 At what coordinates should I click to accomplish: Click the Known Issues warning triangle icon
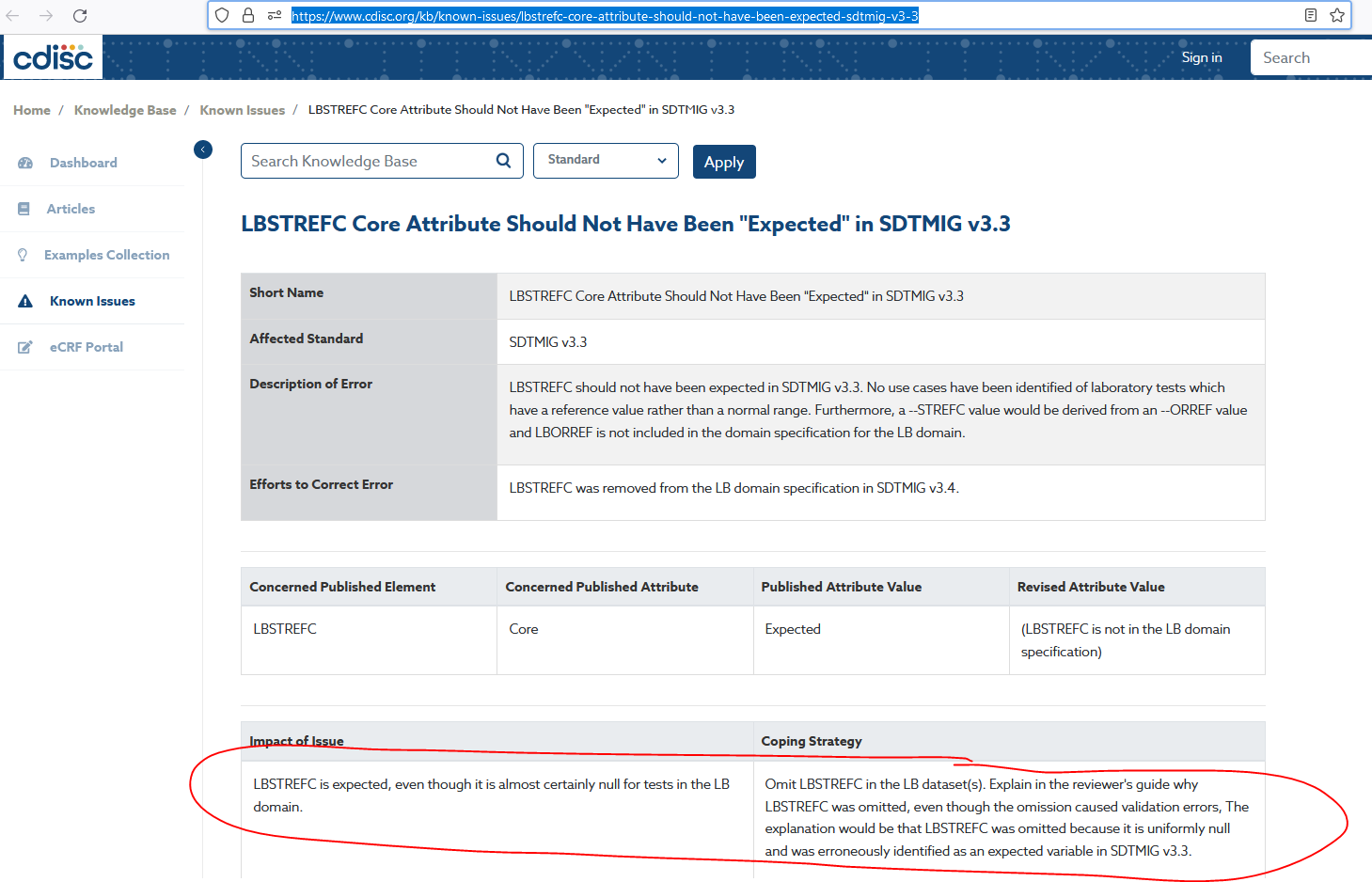25,301
